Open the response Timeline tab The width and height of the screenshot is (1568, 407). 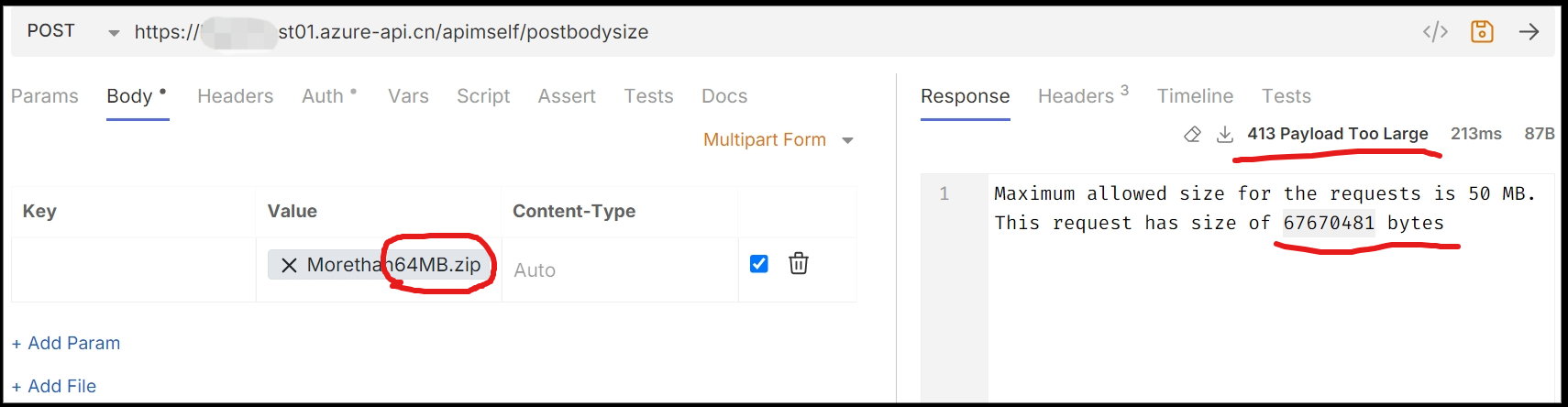[1195, 96]
